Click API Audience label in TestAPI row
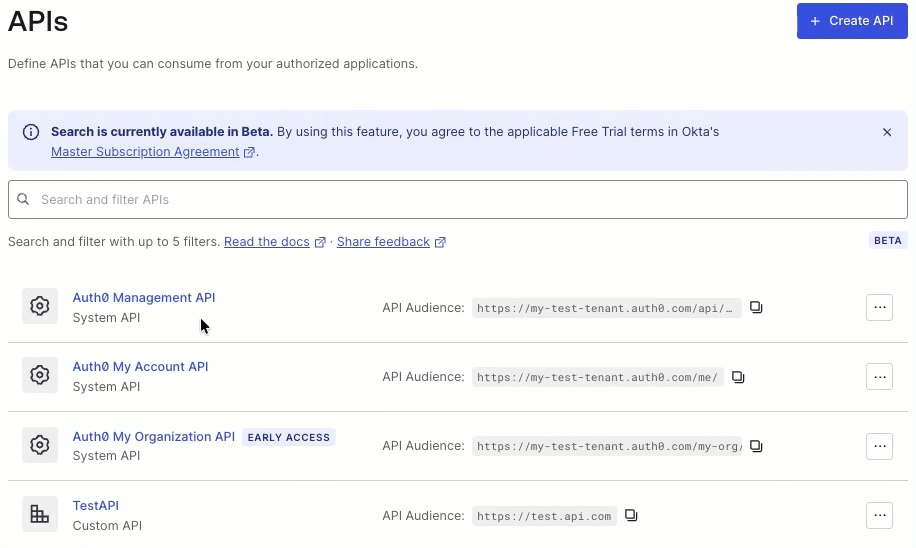Screen dimensions: 916x548 (423, 515)
